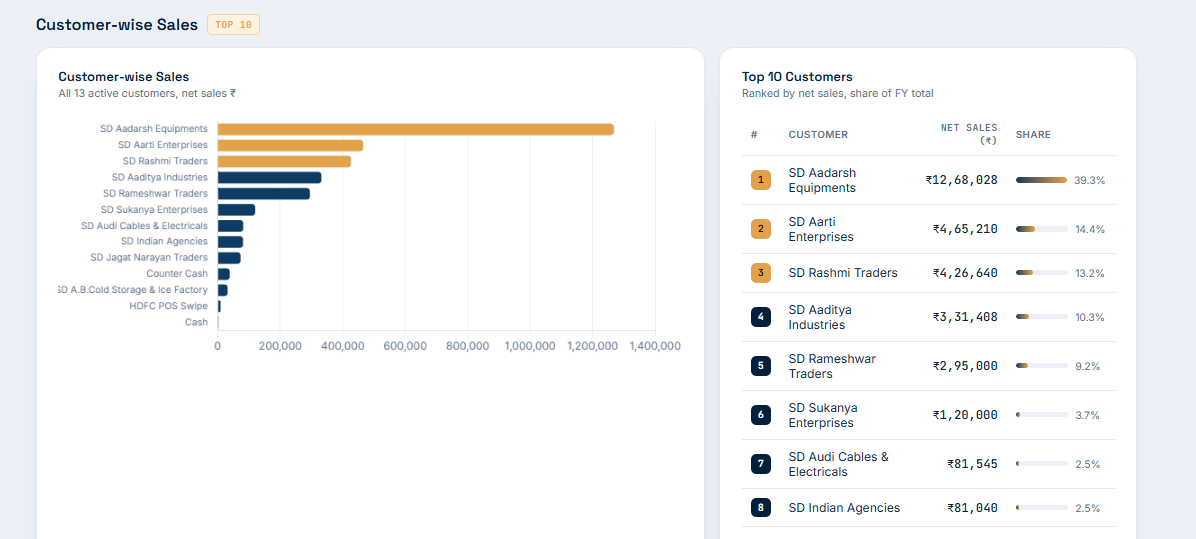Click the ₹81,545 net sales value

tap(973, 464)
